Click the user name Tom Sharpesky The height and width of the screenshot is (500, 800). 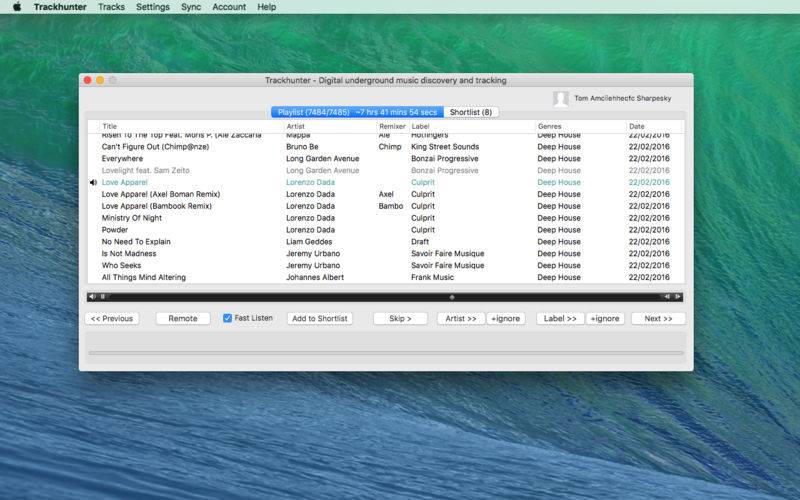[x=622, y=98]
